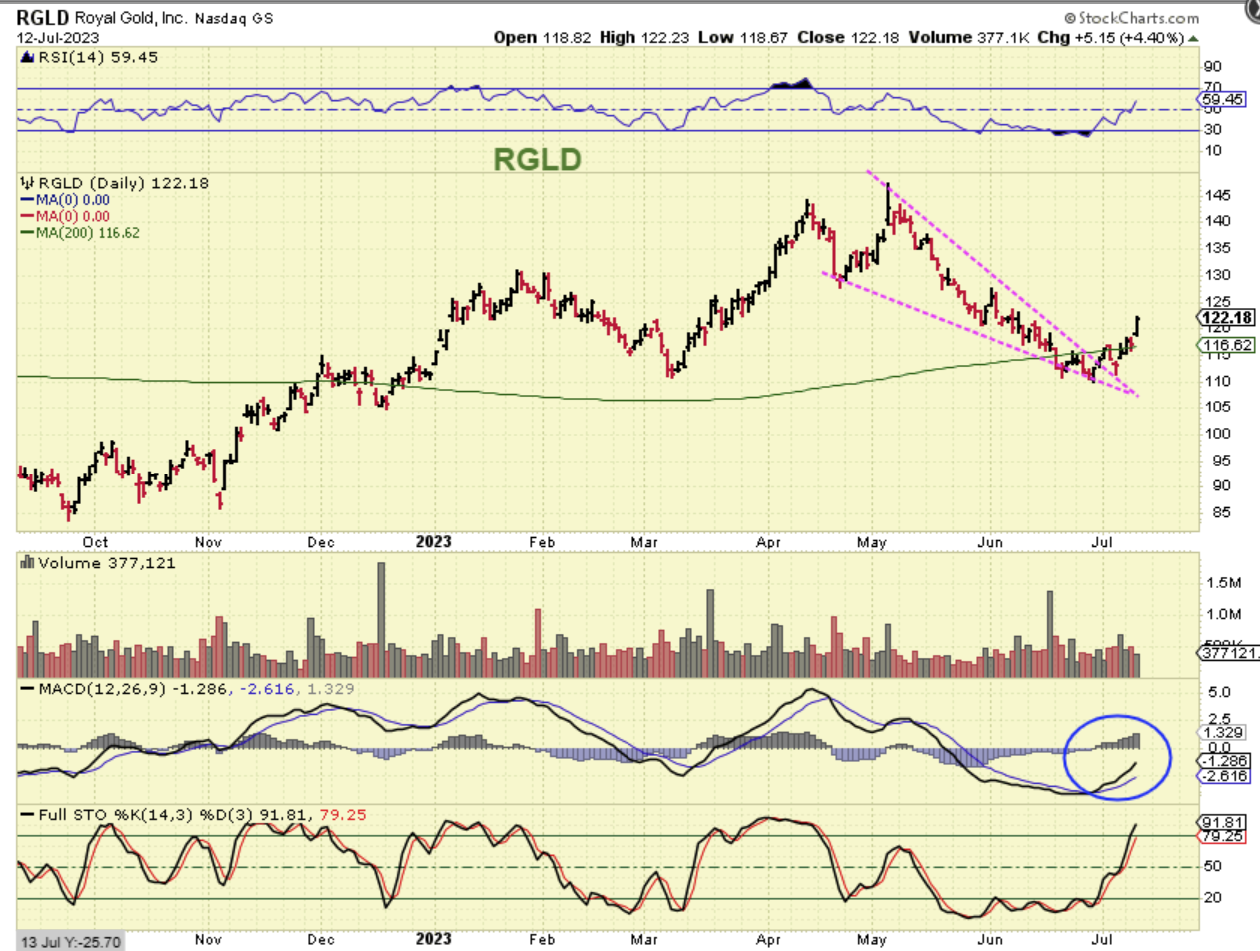Click the large green RGLD title
The height and width of the screenshot is (951, 1260).
pyautogui.click(x=536, y=159)
